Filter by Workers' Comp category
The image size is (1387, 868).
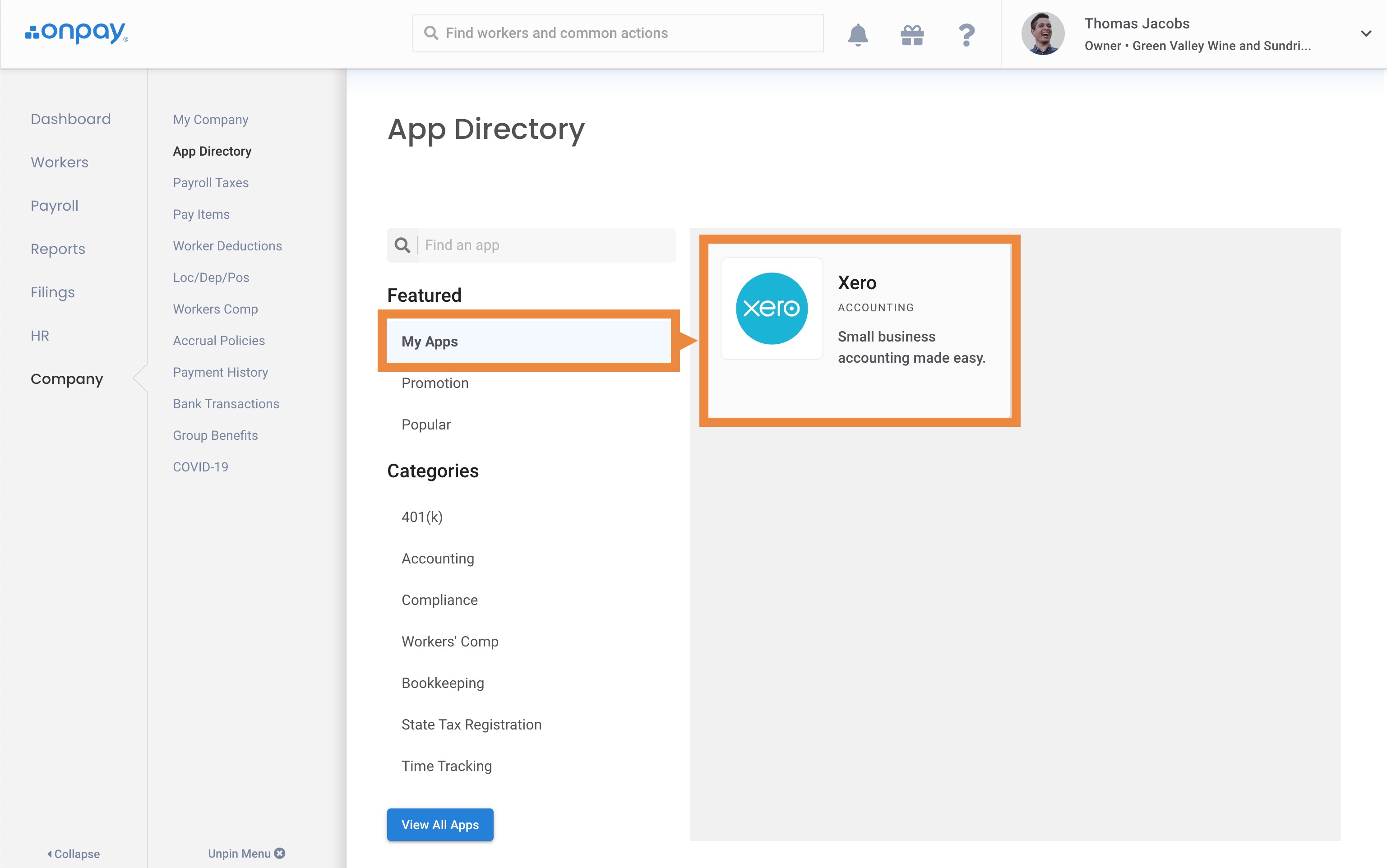tap(449, 641)
